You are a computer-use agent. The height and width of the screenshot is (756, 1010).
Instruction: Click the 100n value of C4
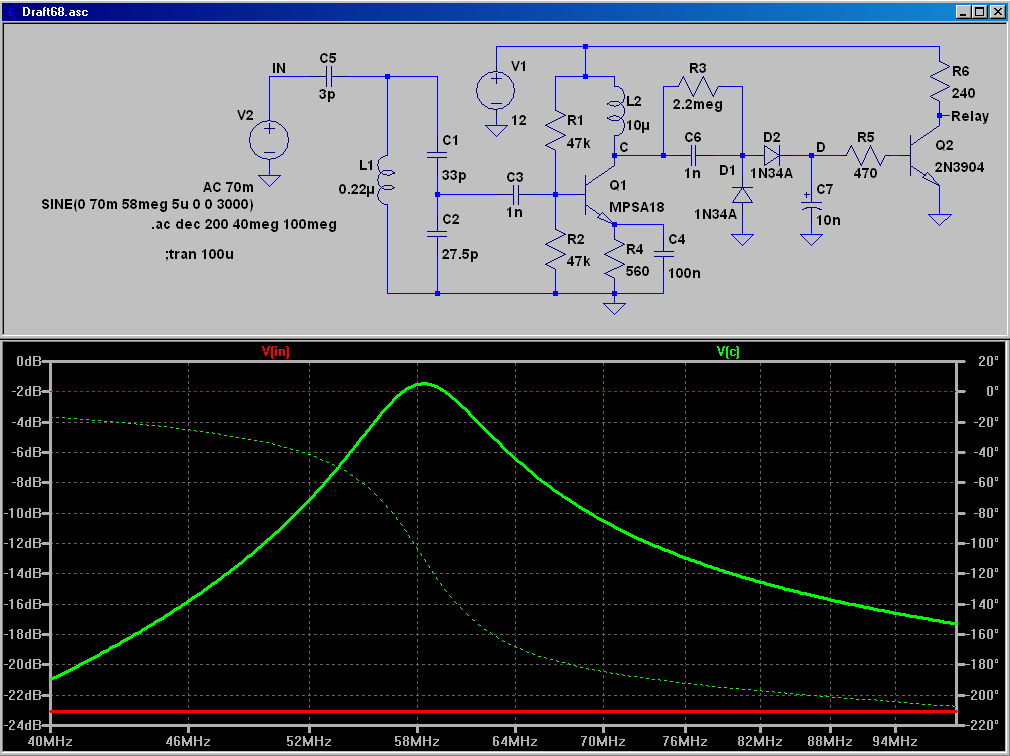coord(684,273)
